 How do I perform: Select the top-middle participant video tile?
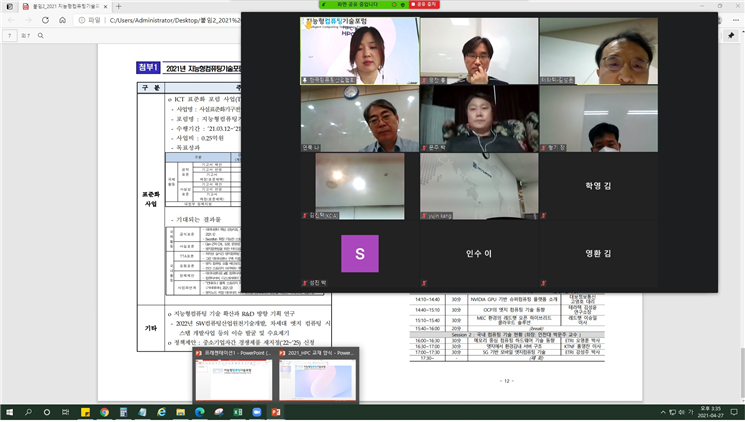479,51
